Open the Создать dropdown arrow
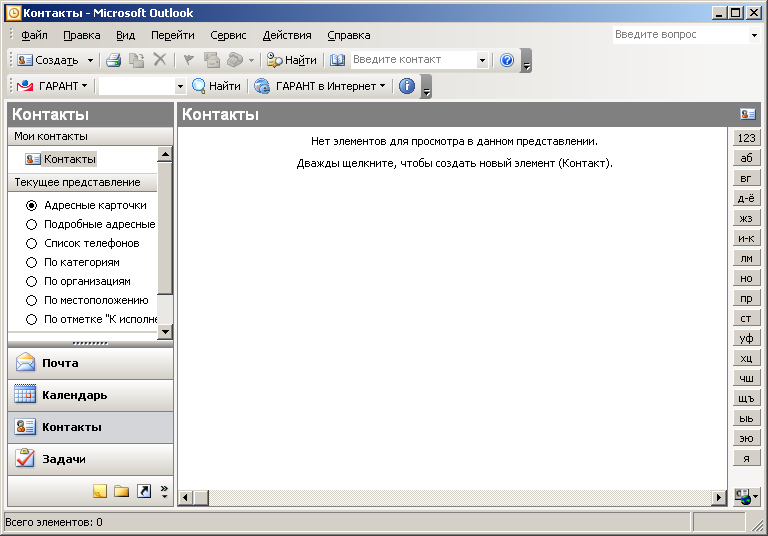 pos(90,60)
